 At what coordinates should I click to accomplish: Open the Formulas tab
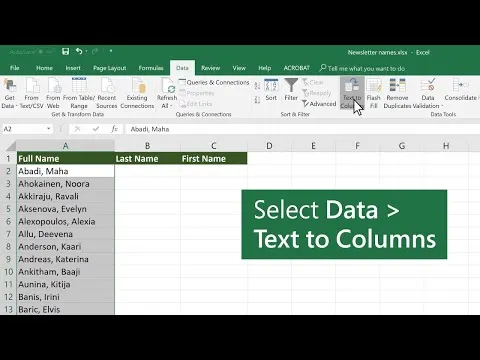[x=151, y=68]
